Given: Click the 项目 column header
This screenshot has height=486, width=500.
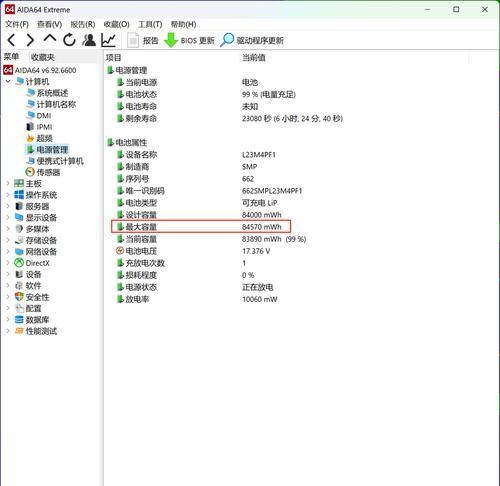Looking at the screenshot, I should [113, 58].
